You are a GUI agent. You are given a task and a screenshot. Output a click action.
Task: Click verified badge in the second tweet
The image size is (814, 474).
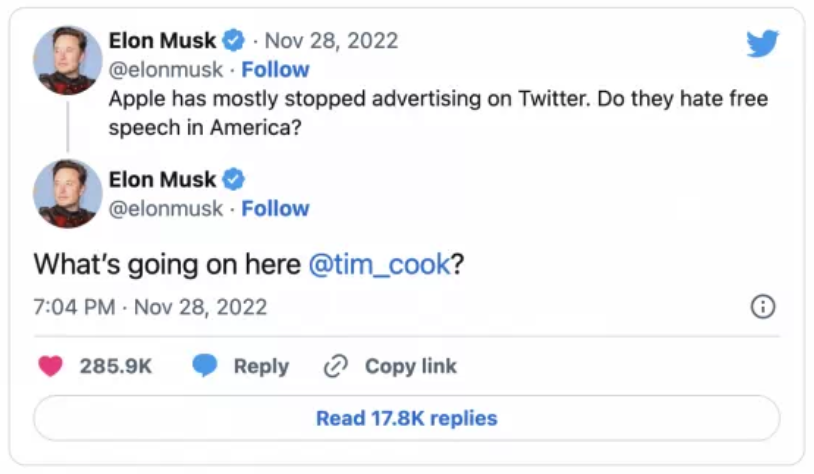pos(233,180)
